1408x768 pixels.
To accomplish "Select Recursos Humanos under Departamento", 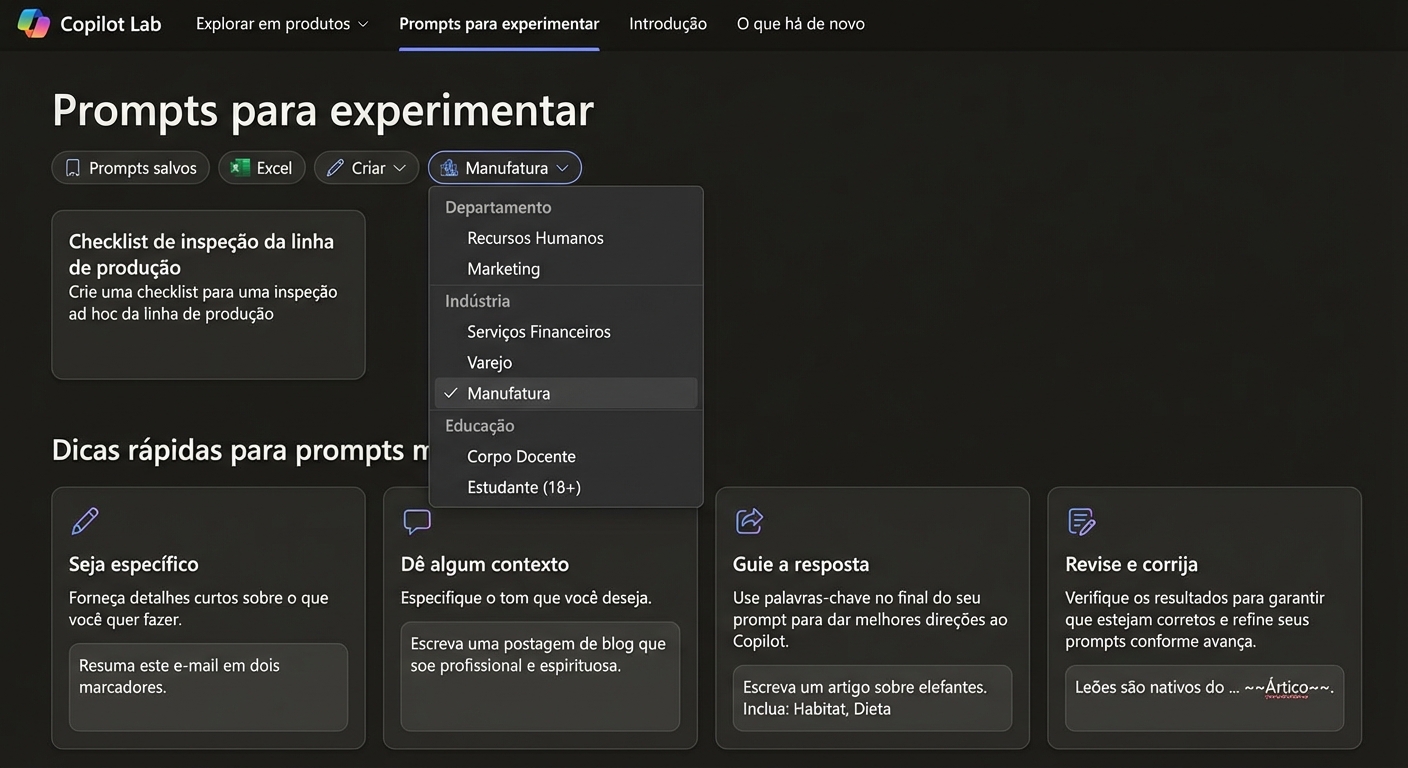I will click(x=535, y=237).
